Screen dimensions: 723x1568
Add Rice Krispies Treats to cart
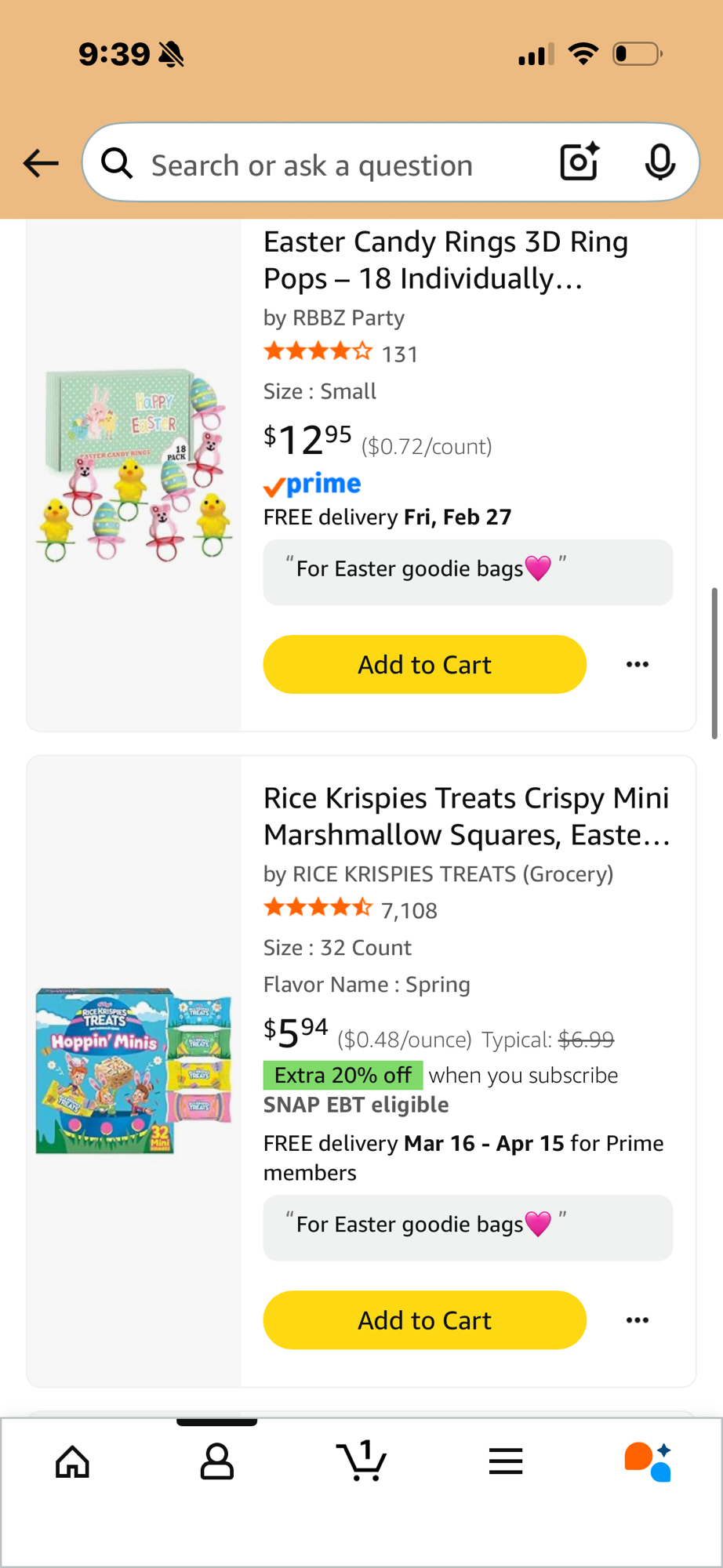(x=424, y=1320)
